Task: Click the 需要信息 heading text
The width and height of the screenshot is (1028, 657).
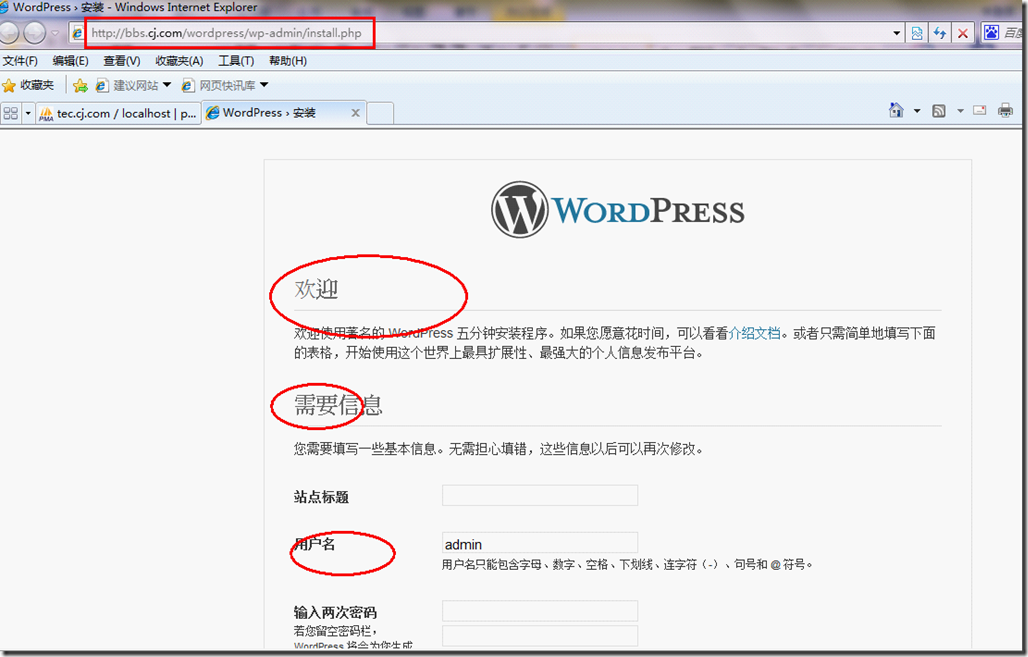Action: pos(338,405)
